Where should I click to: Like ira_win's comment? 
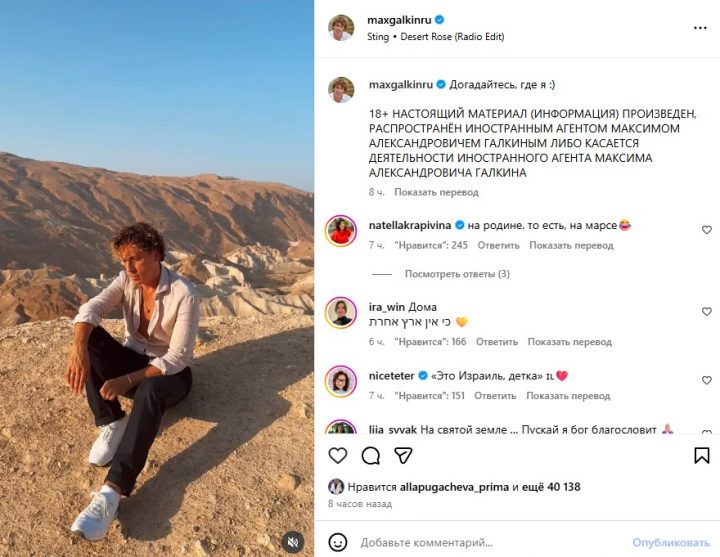point(706,312)
